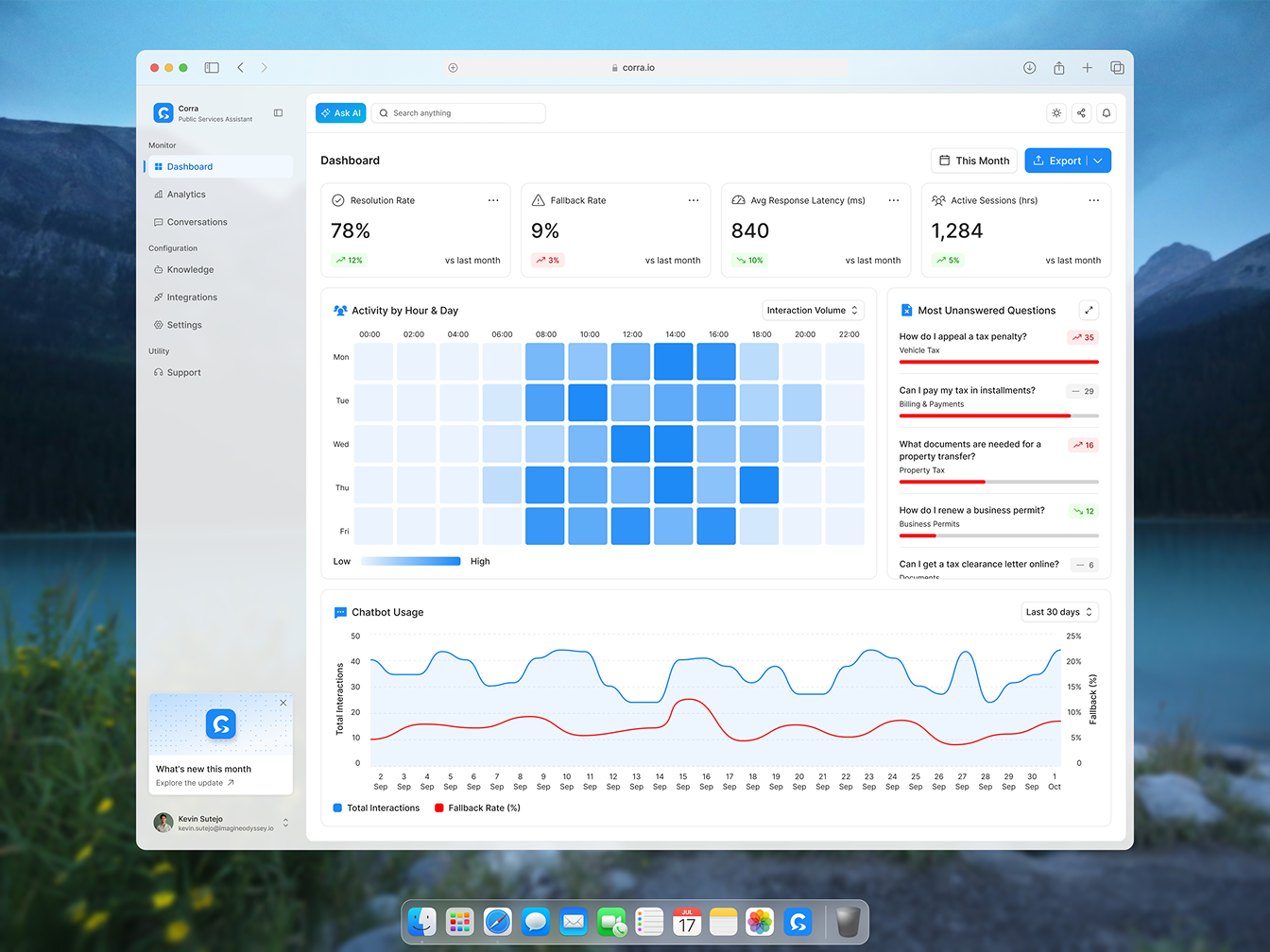Open Fallback Rate card more menu
Viewport: 1270px width, 952px height.
pyautogui.click(x=694, y=200)
